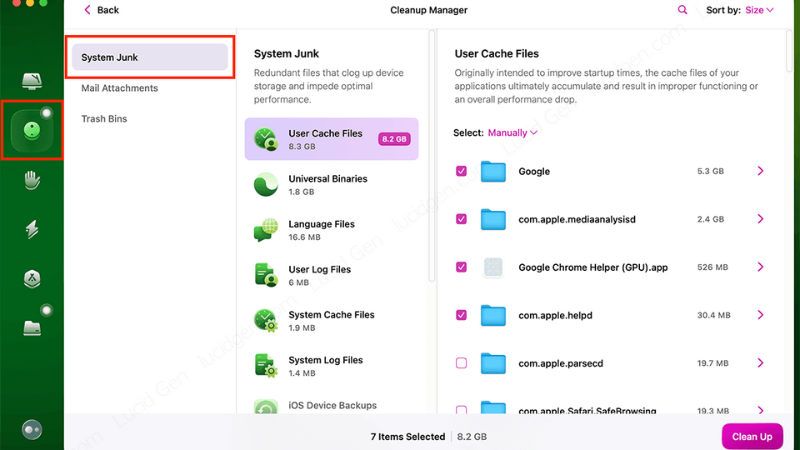Click the com.apple.helpd folder thumbnail

(493, 315)
